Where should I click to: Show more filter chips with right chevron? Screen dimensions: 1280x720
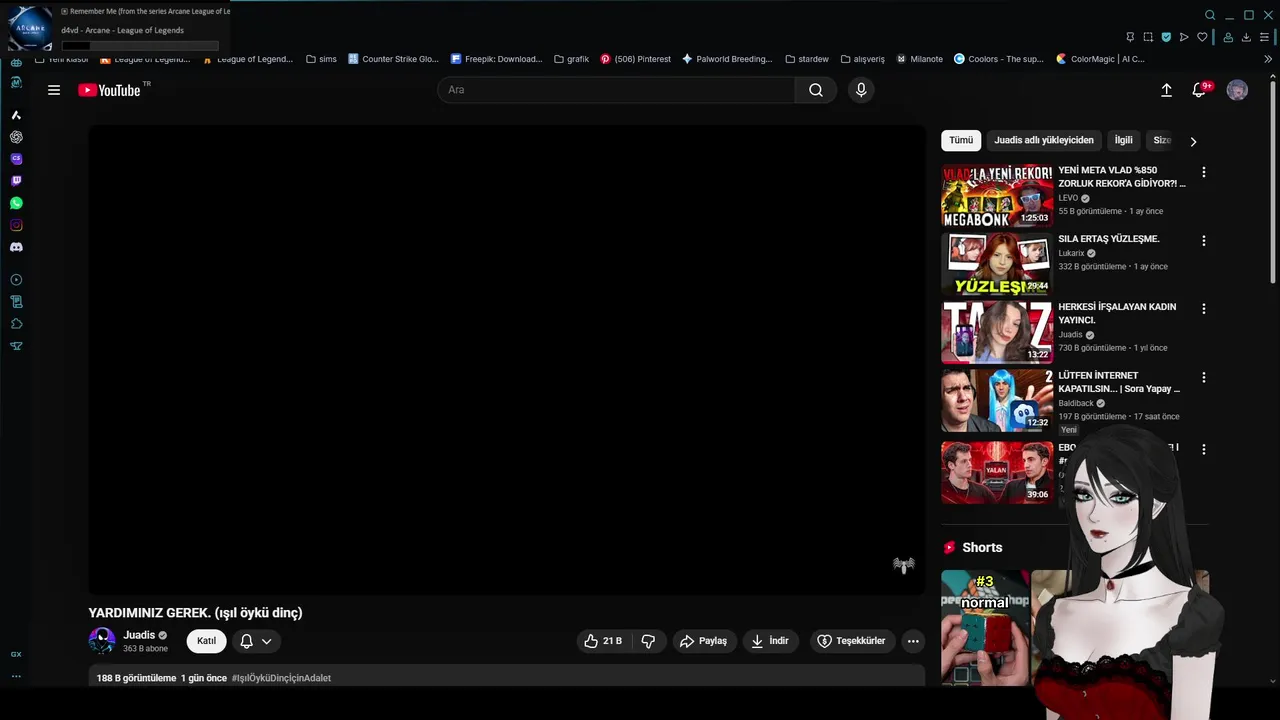[x=1193, y=141]
